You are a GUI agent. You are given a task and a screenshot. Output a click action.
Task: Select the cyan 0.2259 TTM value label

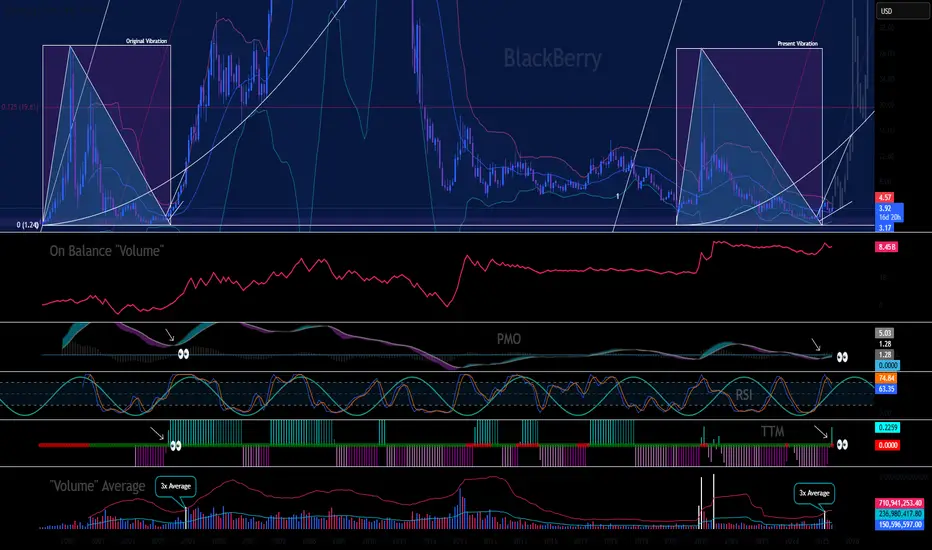pos(887,428)
